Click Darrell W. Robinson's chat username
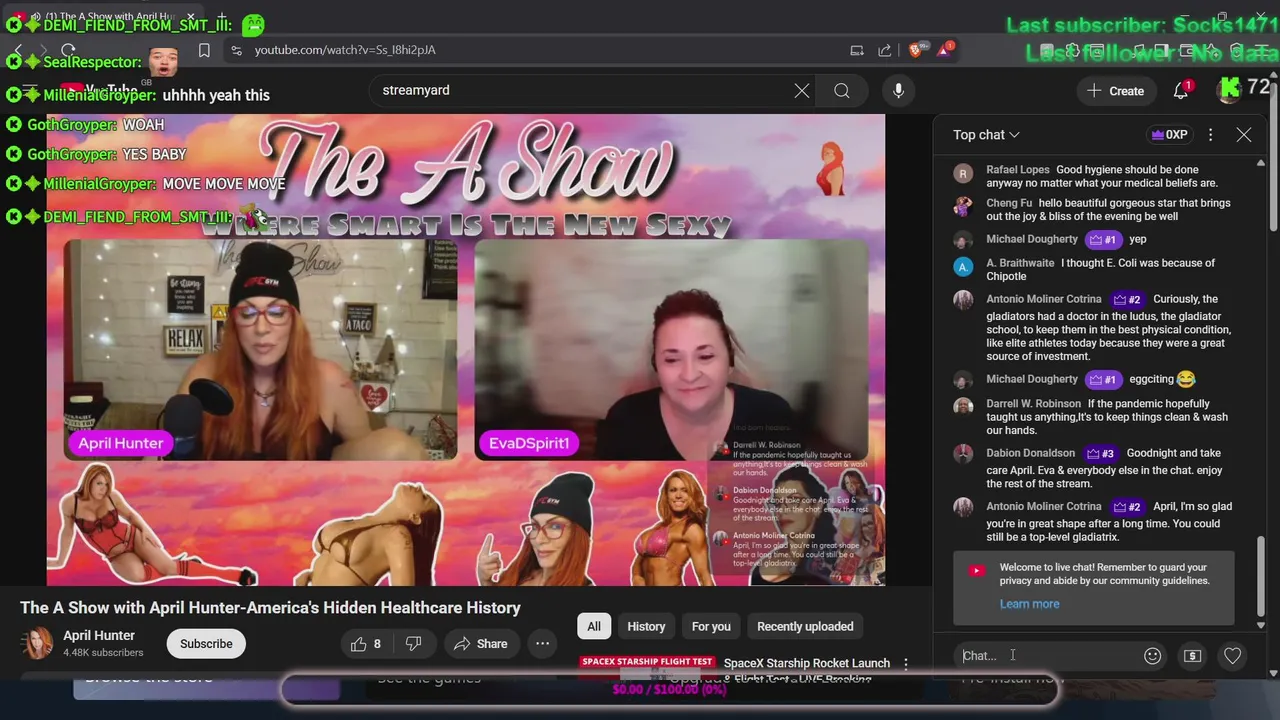 (x=1033, y=404)
